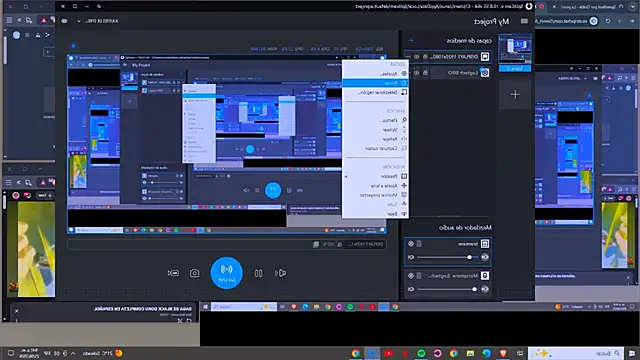The image size is (640, 360).
Task: Click the chevron next to Ajustes de stream
Action: pos(79,21)
